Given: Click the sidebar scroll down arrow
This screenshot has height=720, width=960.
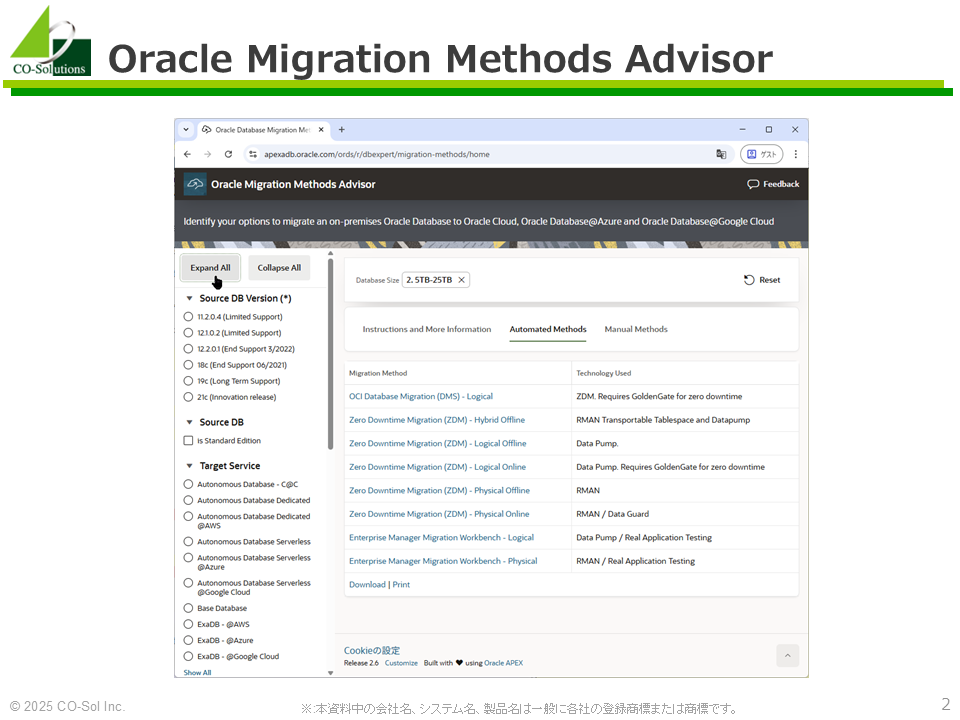Looking at the screenshot, I should (331, 672).
